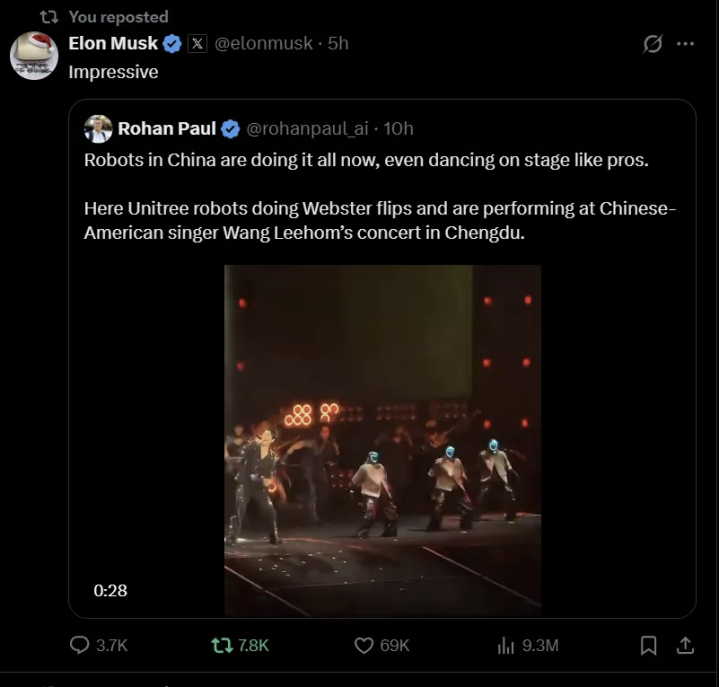719x687 pixels.
Task: Play the Unitree robots concert video
Action: [x=382, y=440]
